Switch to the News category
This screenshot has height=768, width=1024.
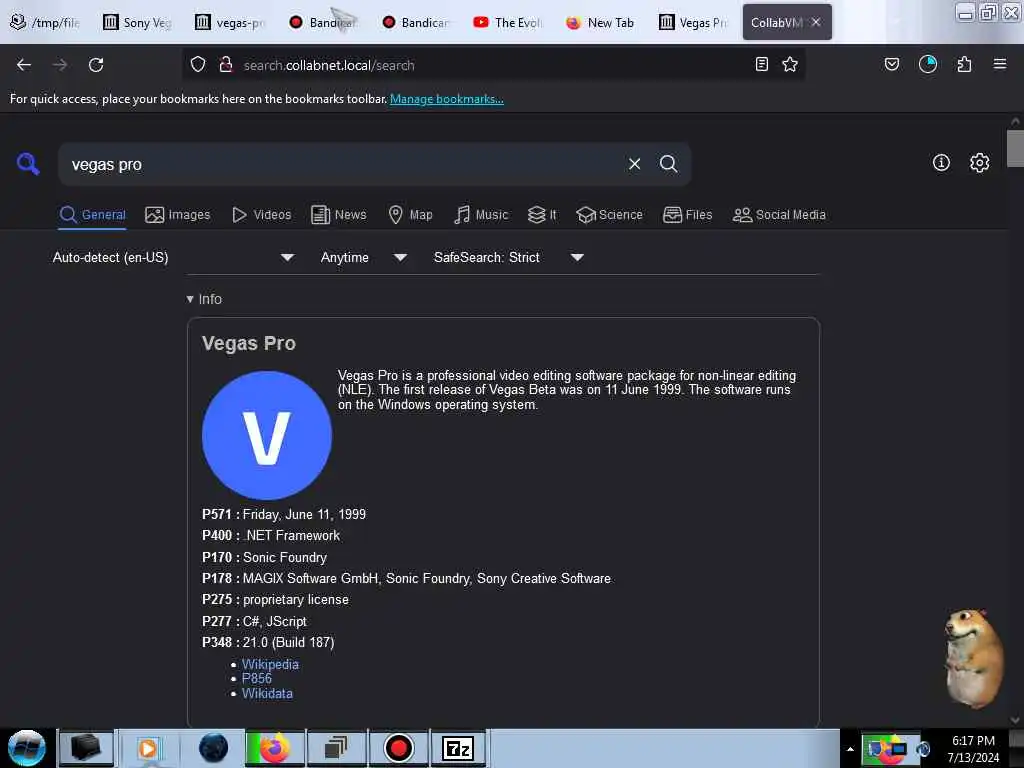[x=338, y=214]
